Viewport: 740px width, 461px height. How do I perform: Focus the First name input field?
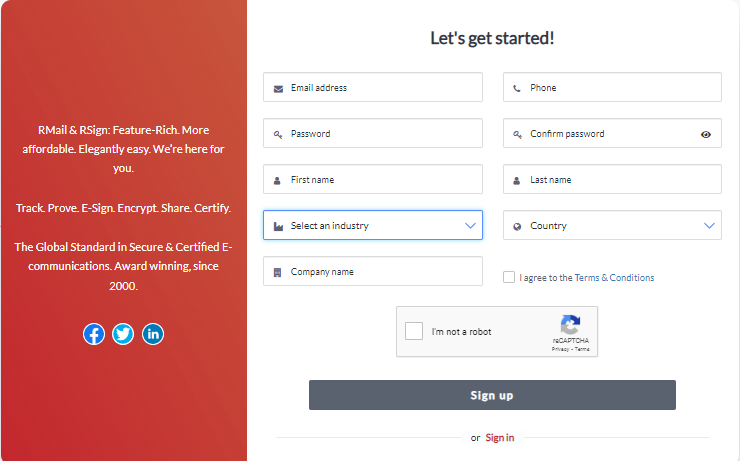(373, 179)
